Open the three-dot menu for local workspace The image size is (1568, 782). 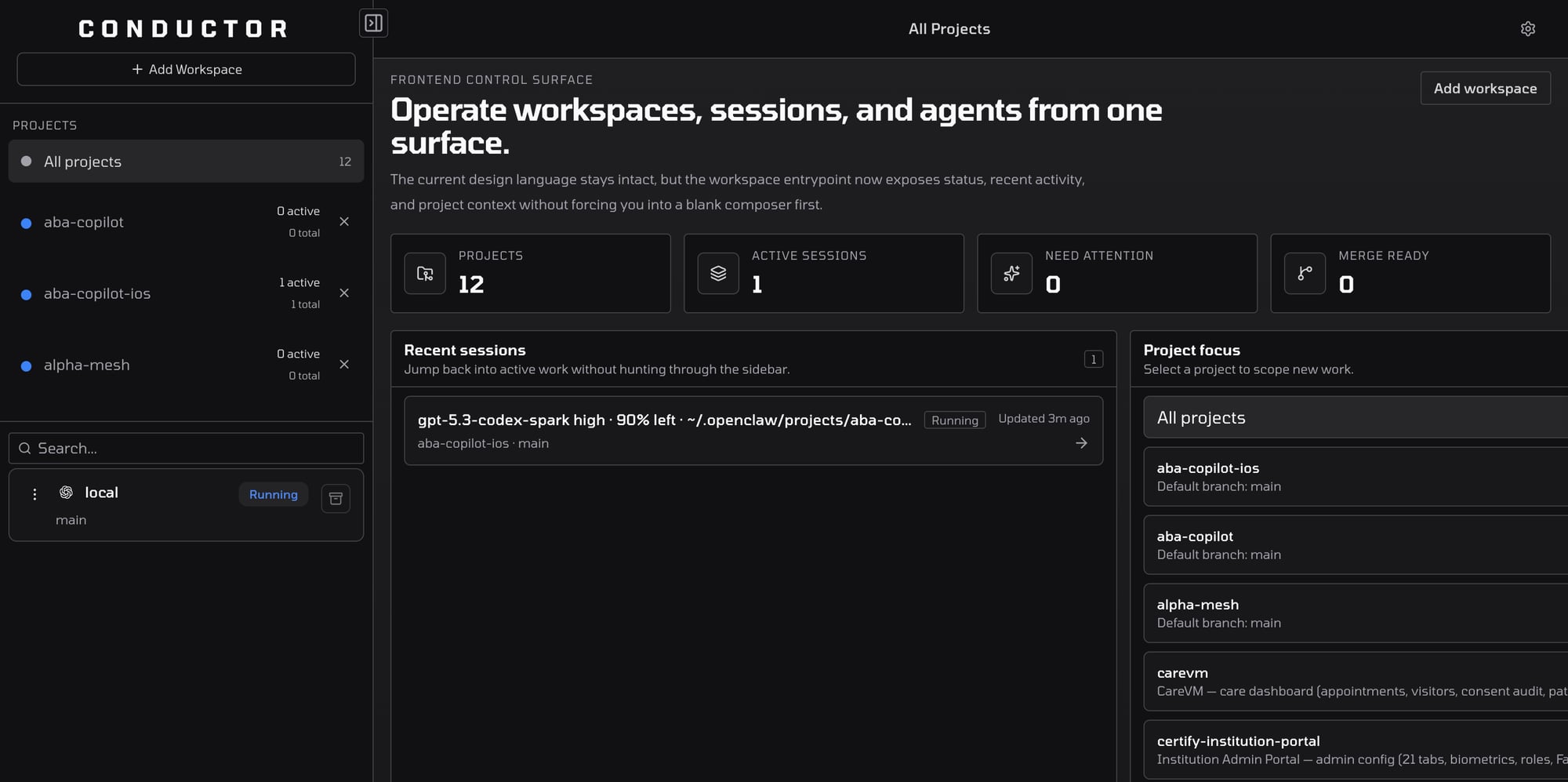click(34, 494)
